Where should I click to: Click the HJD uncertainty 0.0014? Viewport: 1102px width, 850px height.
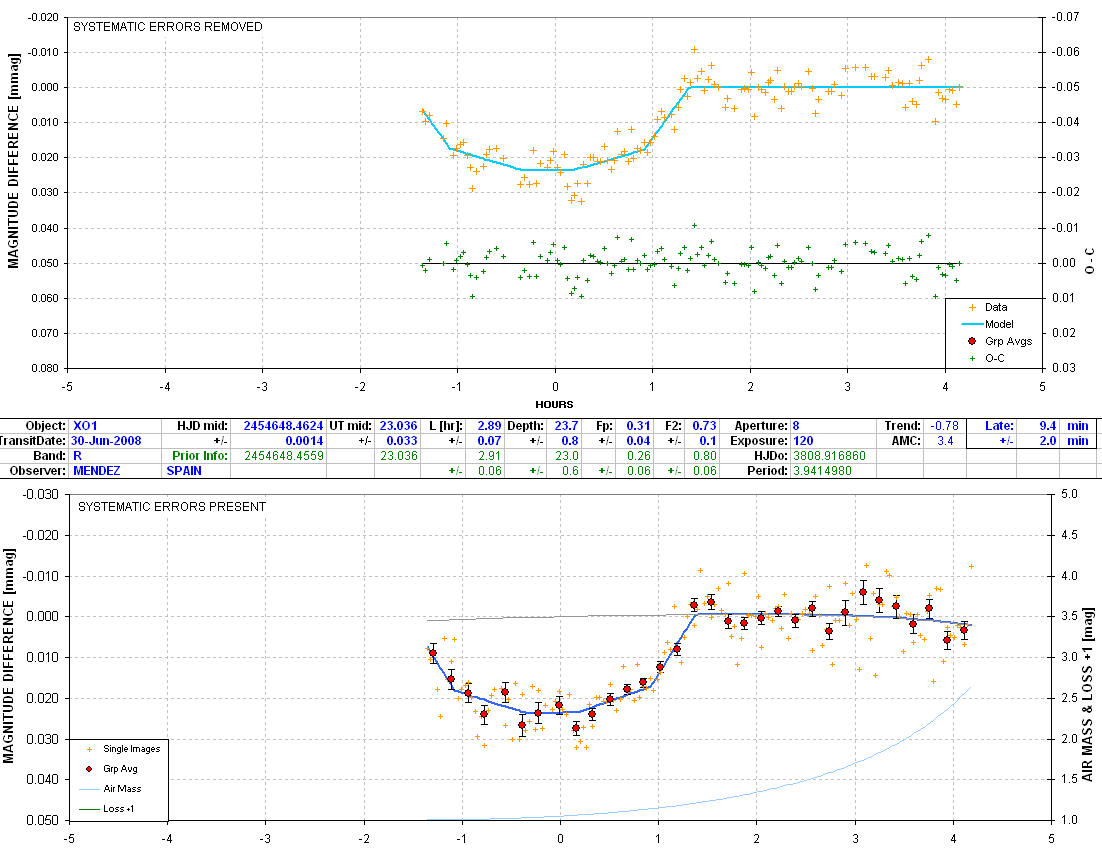[x=304, y=441]
